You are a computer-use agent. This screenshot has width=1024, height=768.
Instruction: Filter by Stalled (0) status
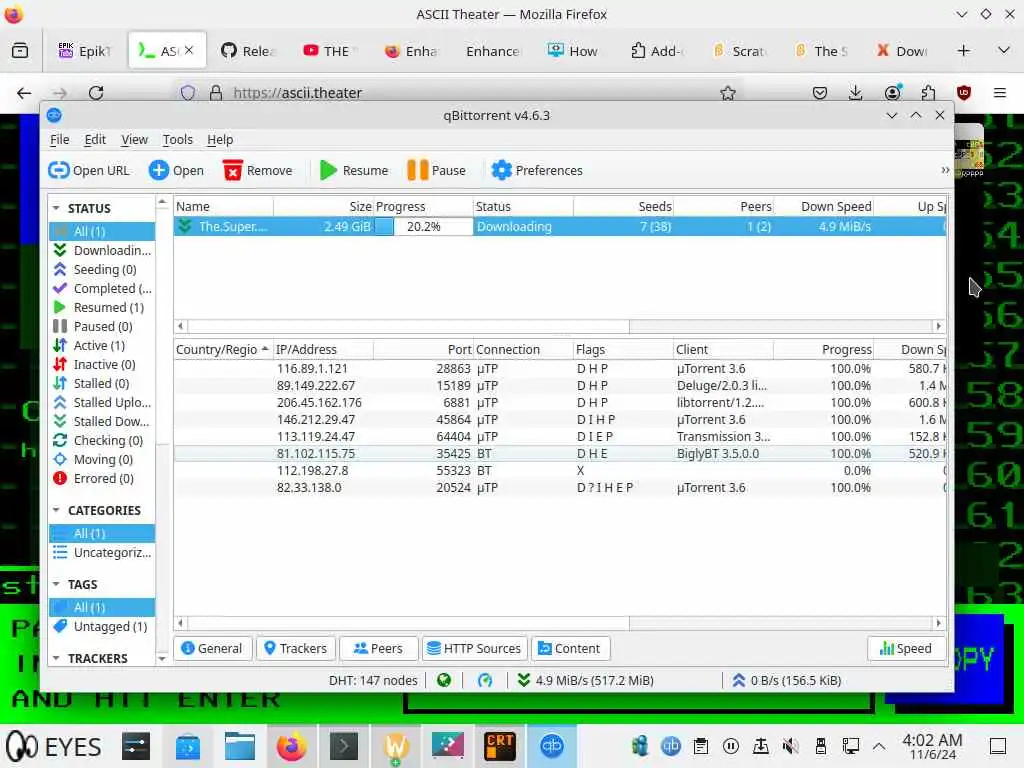click(x=103, y=383)
